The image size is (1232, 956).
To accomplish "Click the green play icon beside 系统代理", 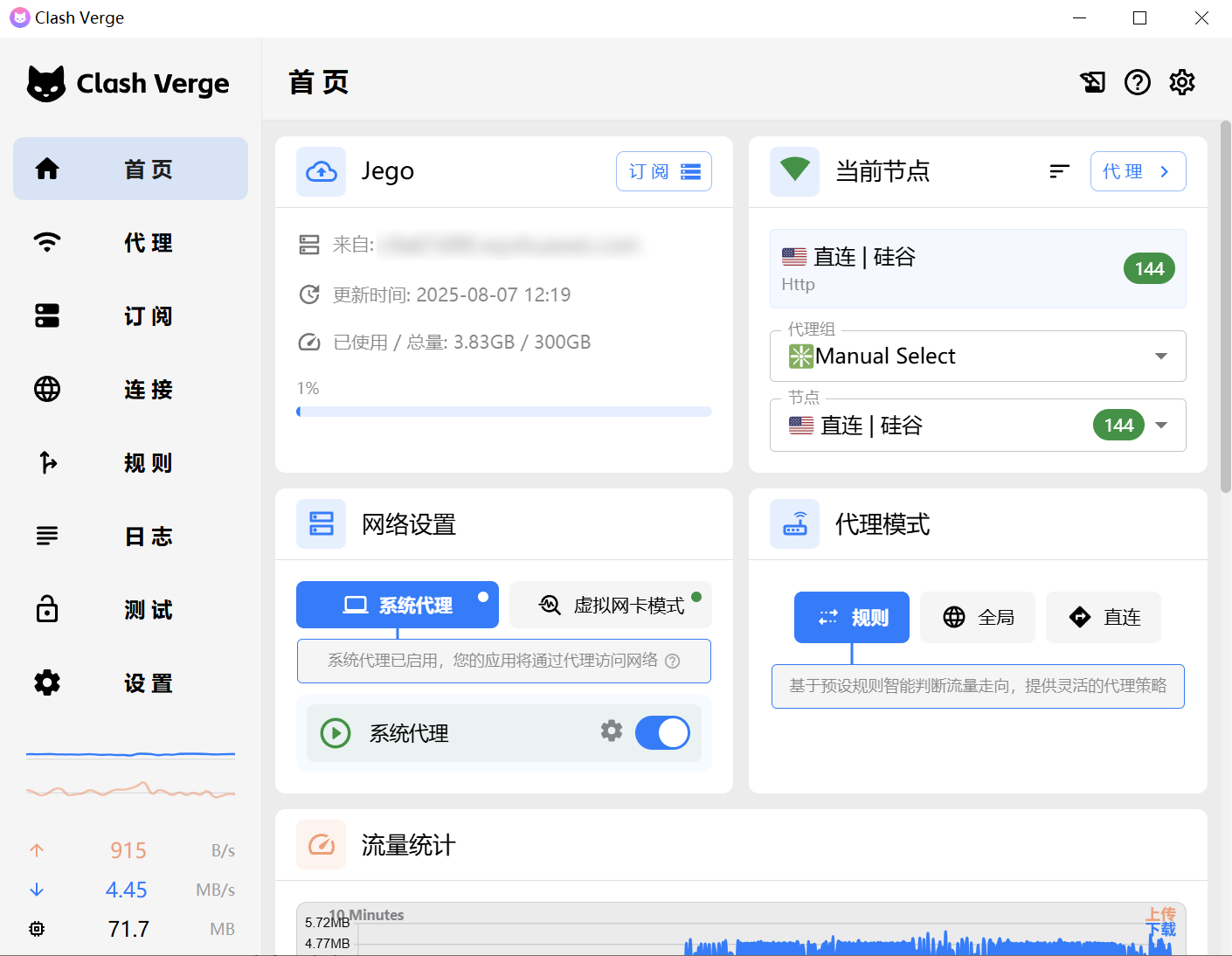I will pyautogui.click(x=336, y=733).
